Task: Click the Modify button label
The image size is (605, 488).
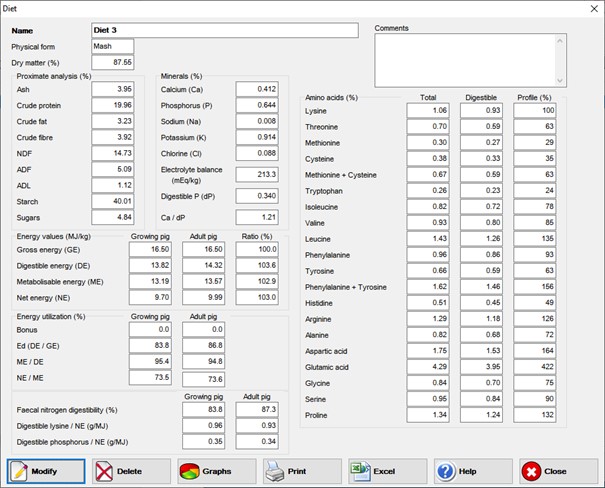Action: click(x=44, y=471)
